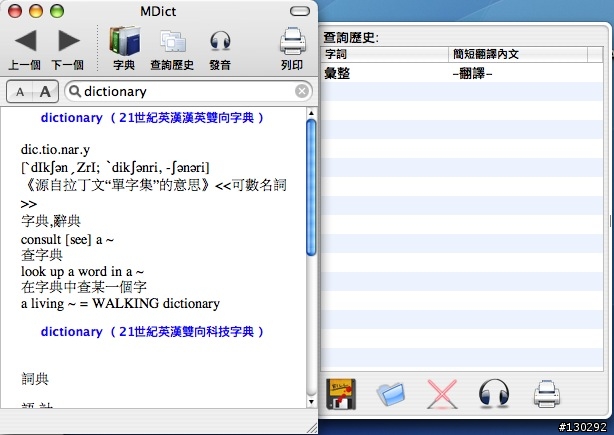Click the 詞典 translation in second entry
614x435 pixels.
(x=35, y=379)
